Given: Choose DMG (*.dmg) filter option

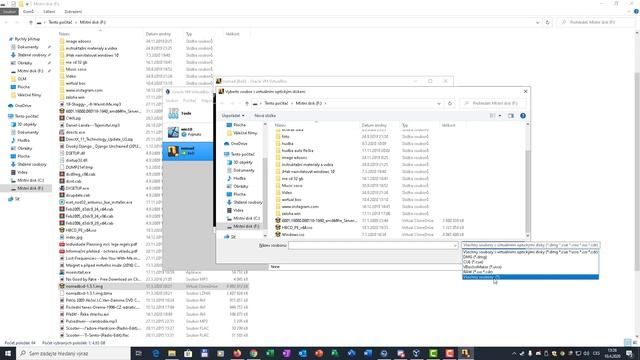Looking at the screenshot, I should click(x=530, y=257).
